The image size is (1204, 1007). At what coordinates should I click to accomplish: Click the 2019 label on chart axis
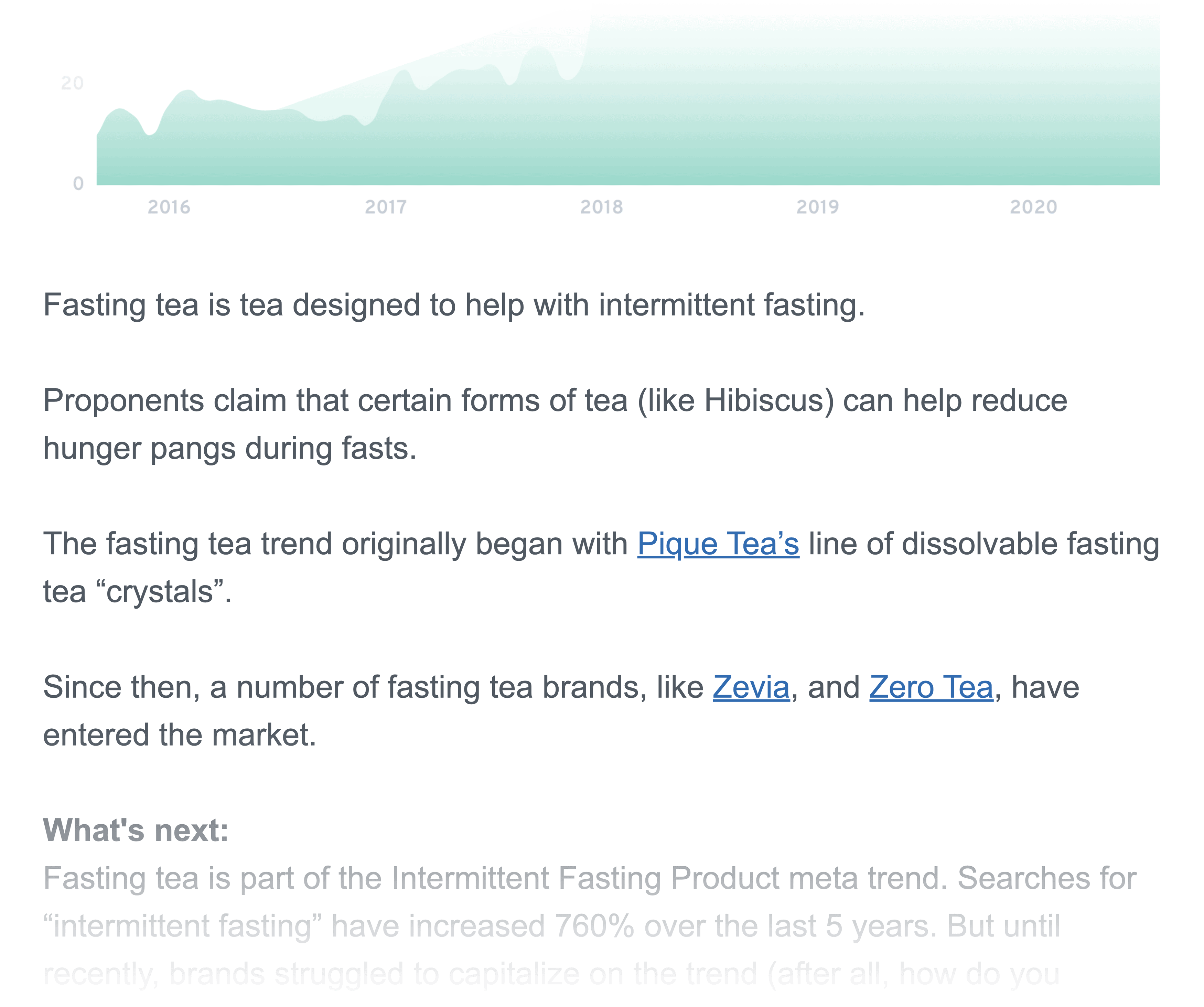tap(818, 207)
